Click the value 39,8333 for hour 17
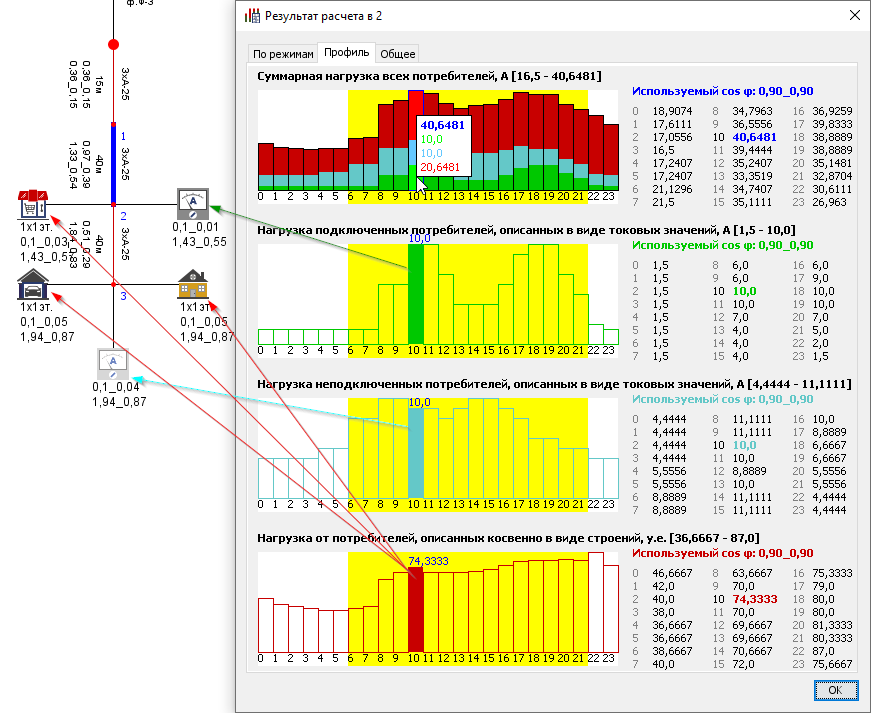871x713 pixels. pos(832,124)
